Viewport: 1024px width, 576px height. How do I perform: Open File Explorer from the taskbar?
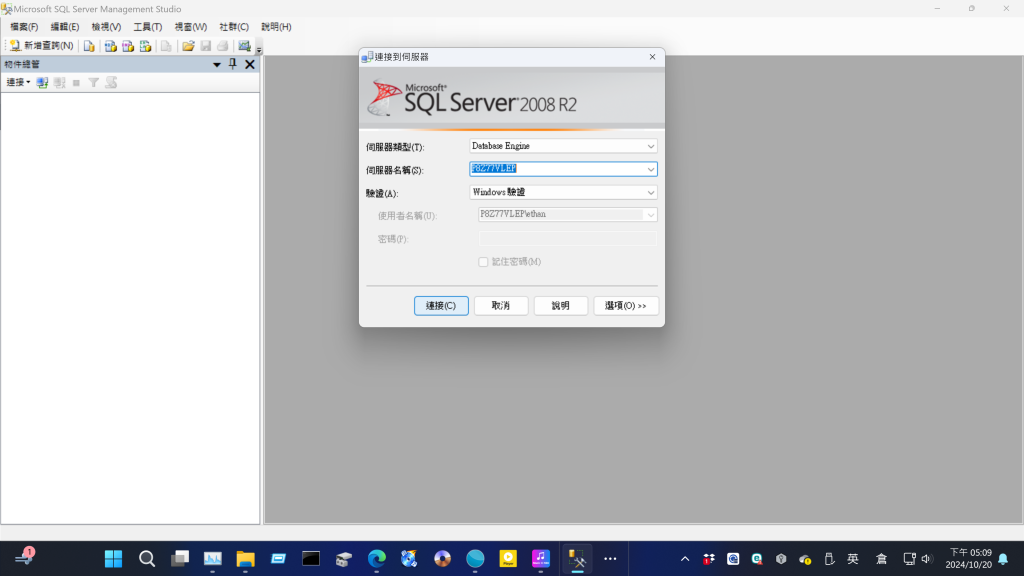(x=245, y=559)
